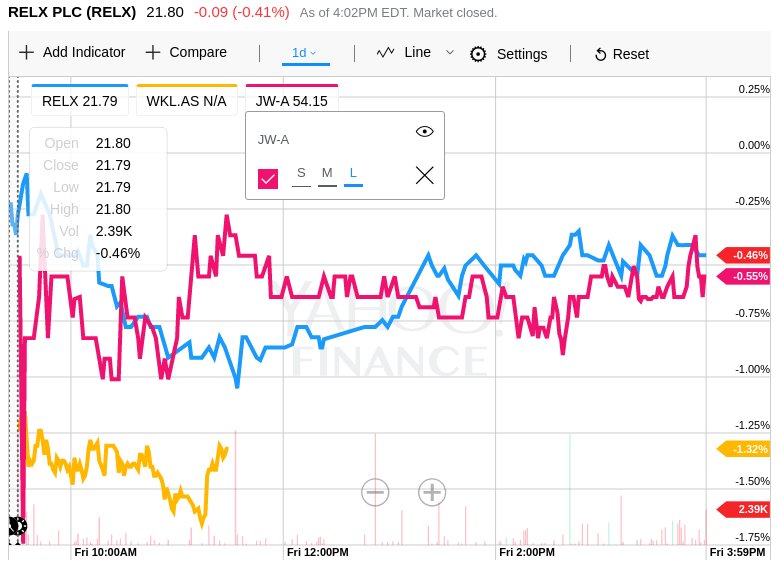Click the Vol 2.39K value

114,231
